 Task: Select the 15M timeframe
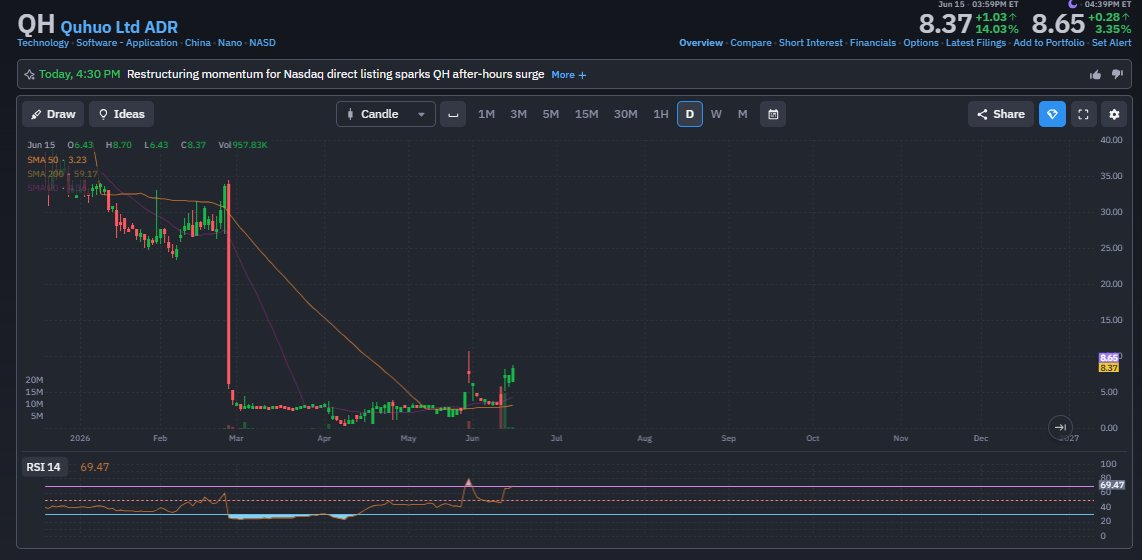coord(586,114)
